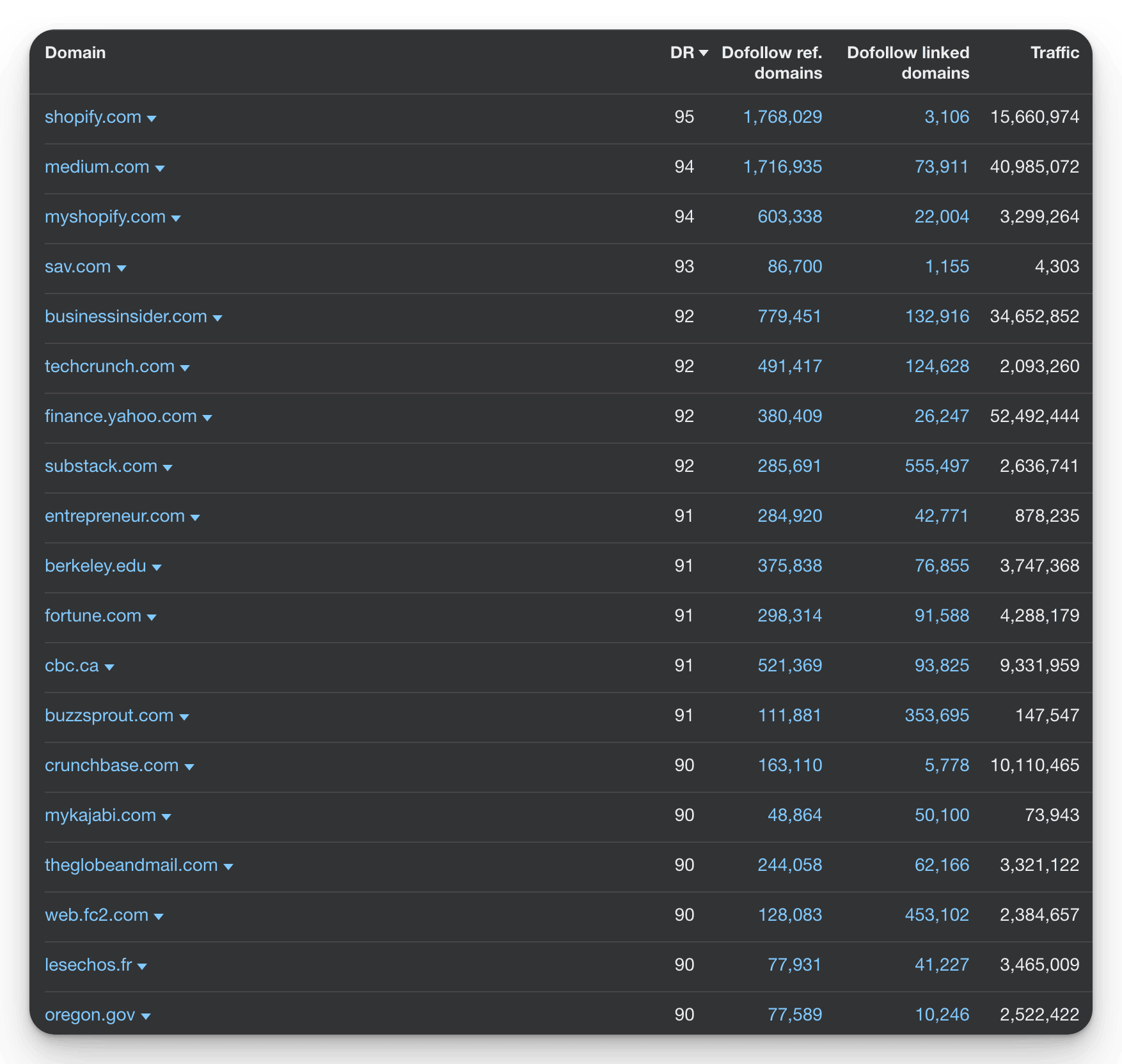Open substack.com domain link
This screenshot has width=1122, height=1064.
(101, 466)
